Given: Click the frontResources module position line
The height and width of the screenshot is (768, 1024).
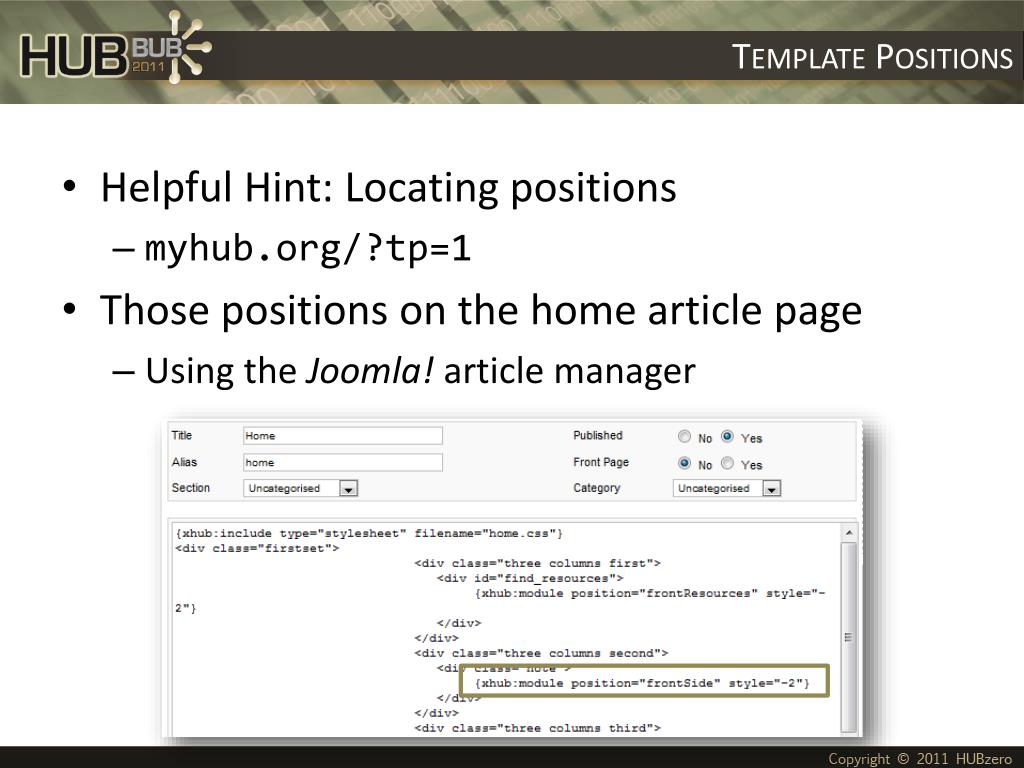Looking at the screenshot, I should pos(650,593).
